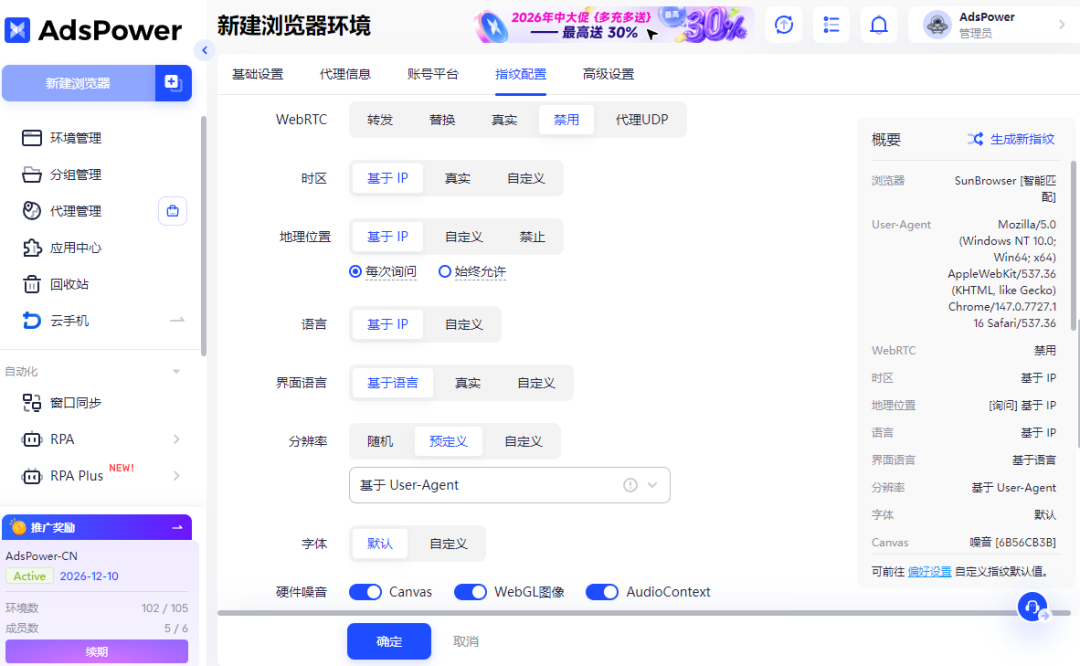This screenshot has height=666, width=1080.
Task: Switch to the 代理信息 tab
Action: [345, 74]
